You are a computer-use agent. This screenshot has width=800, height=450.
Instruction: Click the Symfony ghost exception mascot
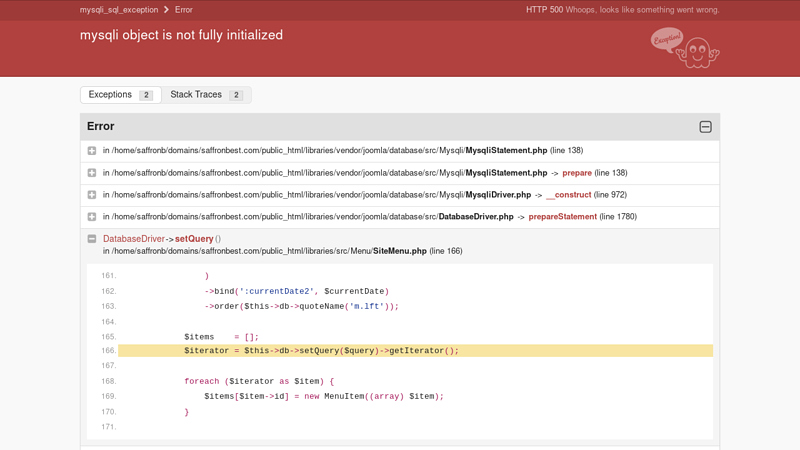click(x=695, y=50)
